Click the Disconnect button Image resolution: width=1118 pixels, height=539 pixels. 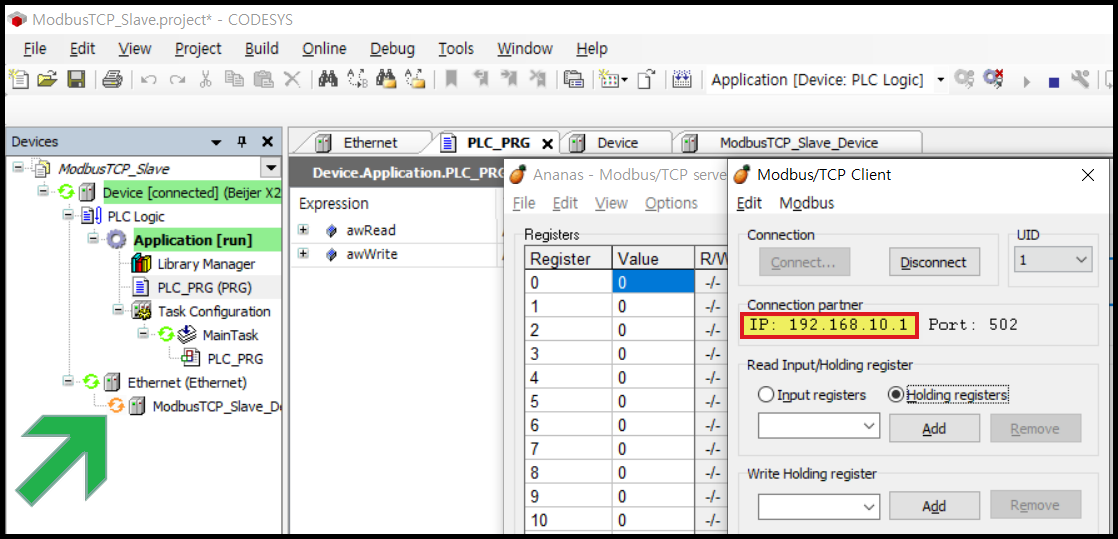[x=933, y=262]
